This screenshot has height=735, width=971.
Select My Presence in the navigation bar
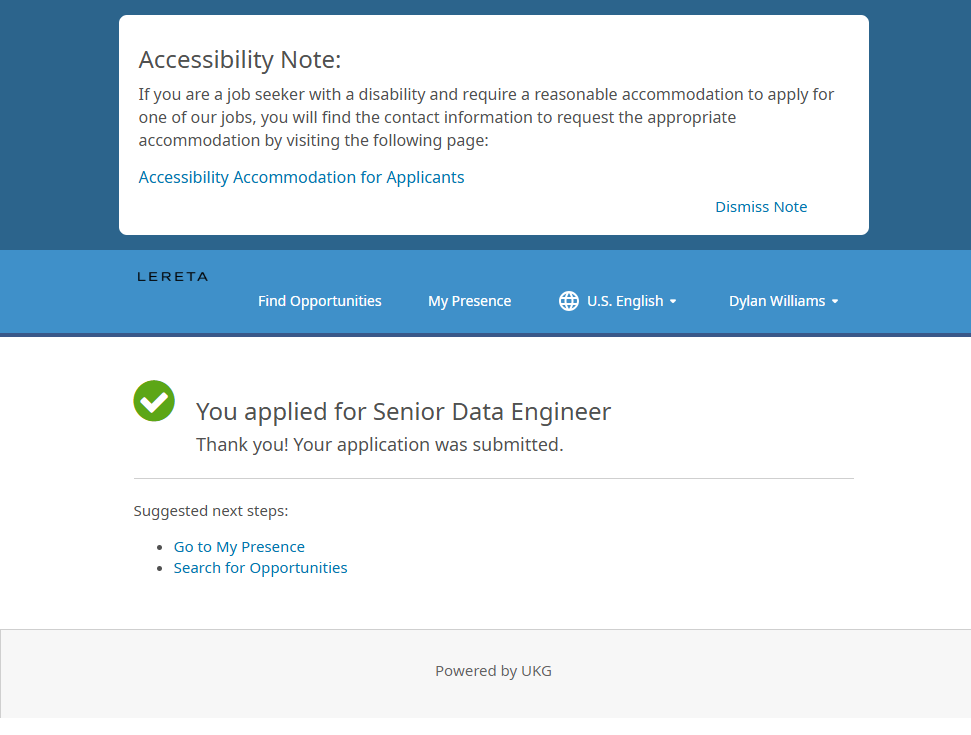click(x=469, y=301)
